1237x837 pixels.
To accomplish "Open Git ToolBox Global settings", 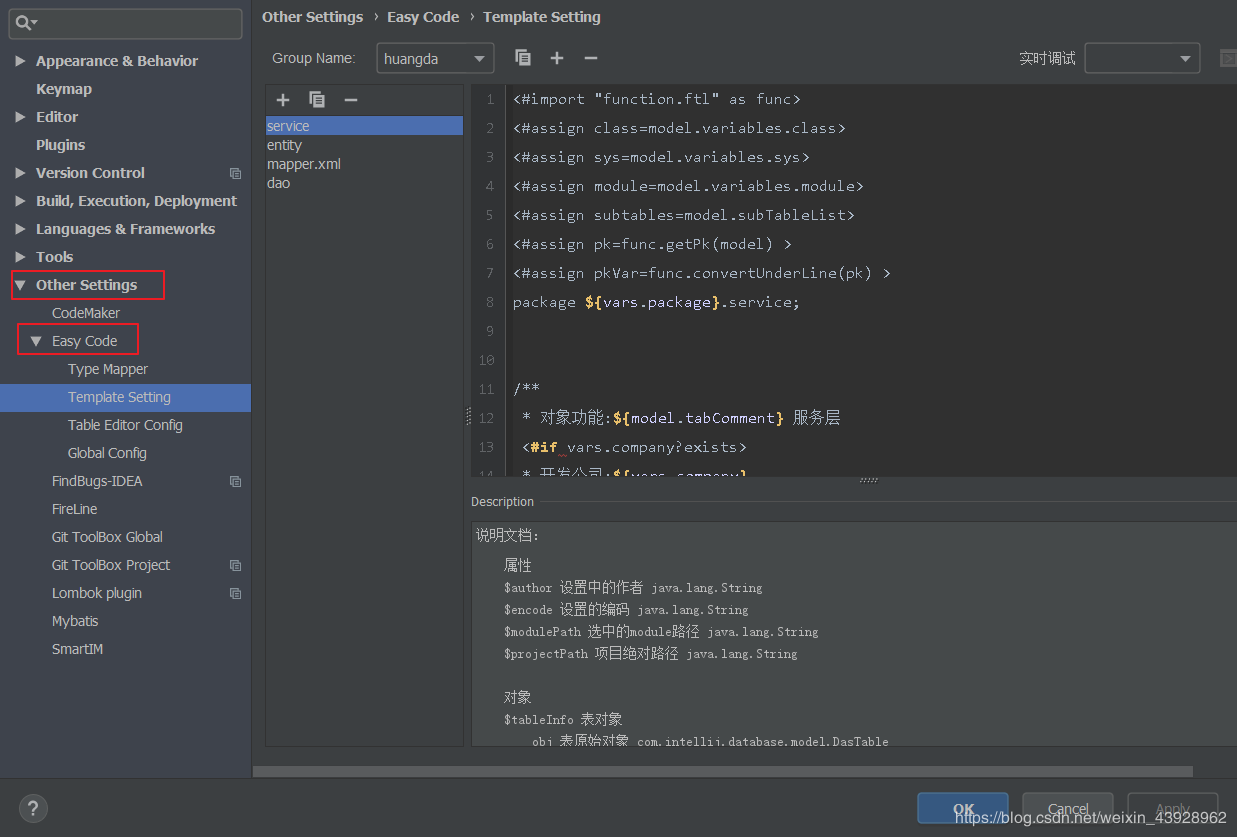I will [x=107, y=537].
